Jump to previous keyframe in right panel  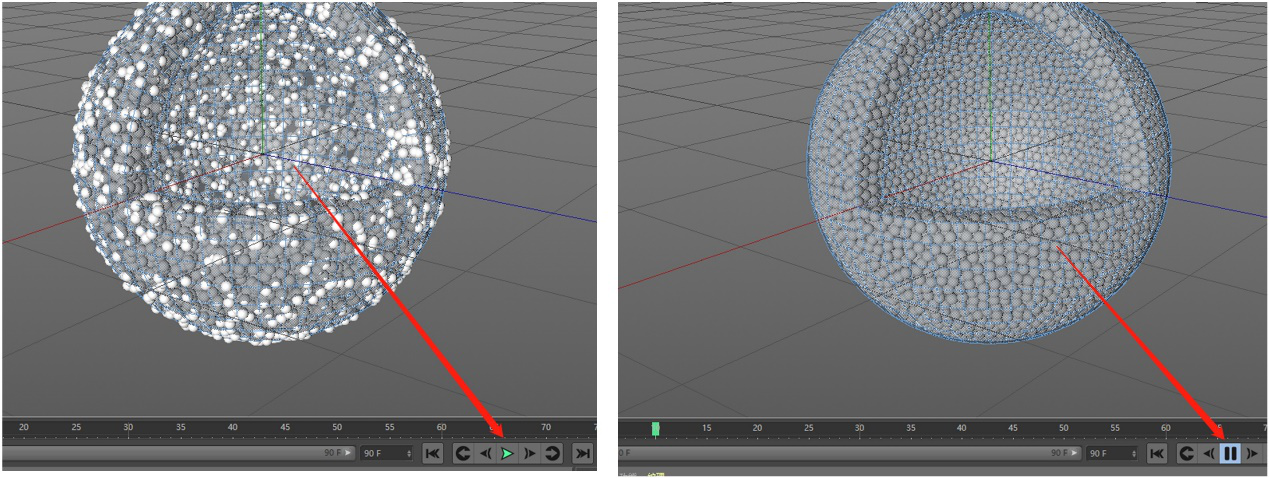click(x=1187, y=454)
